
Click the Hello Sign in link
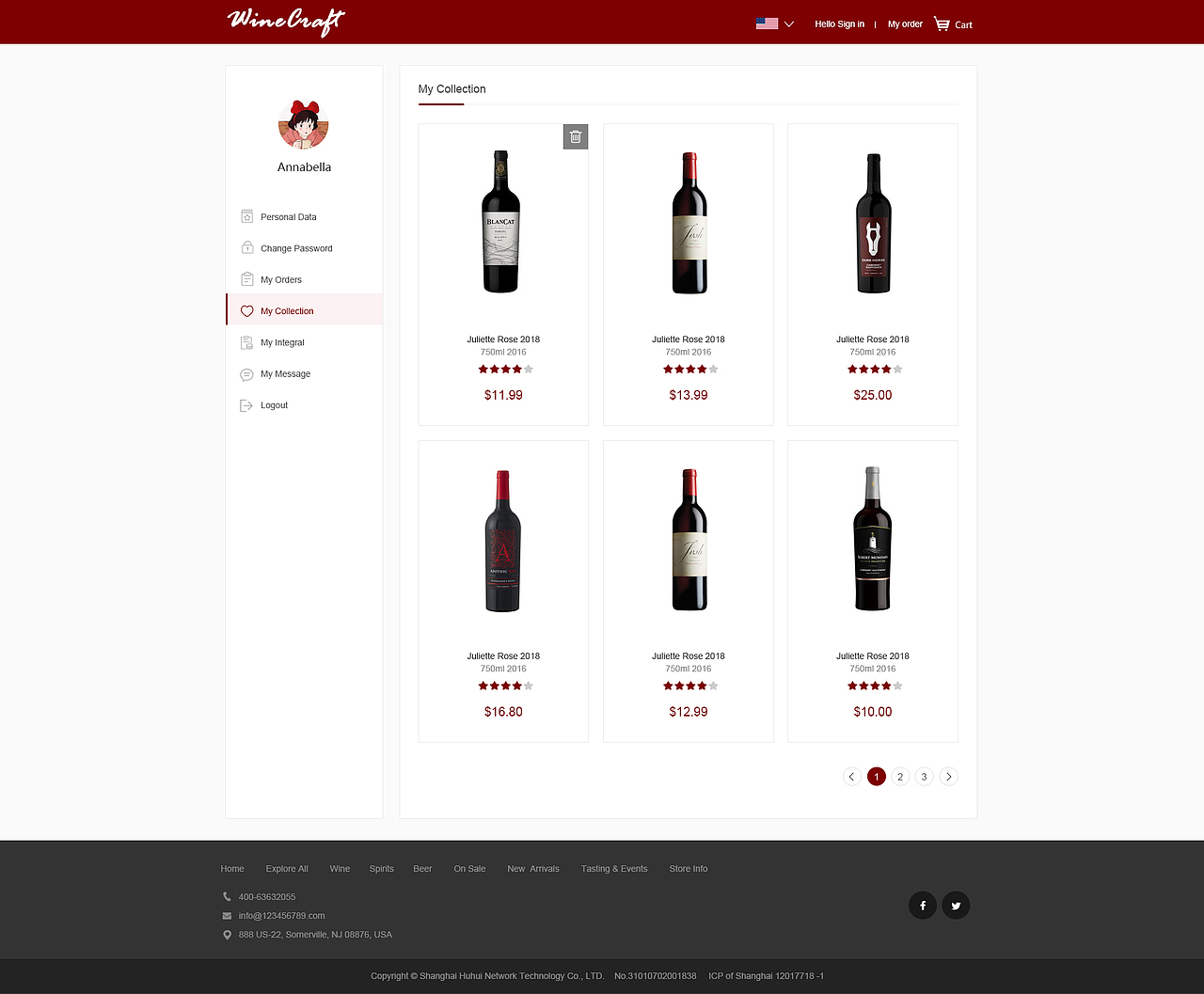click(839, 24)
